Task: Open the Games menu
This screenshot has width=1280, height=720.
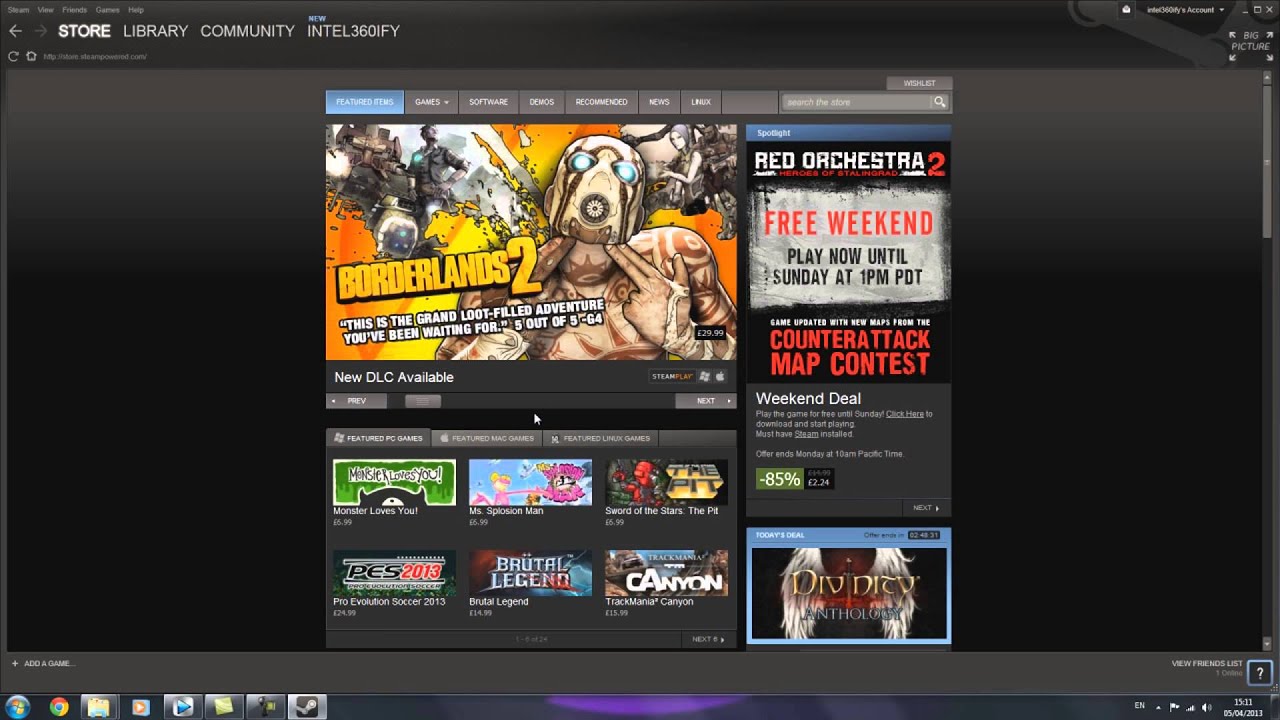Action: point(107,10)
